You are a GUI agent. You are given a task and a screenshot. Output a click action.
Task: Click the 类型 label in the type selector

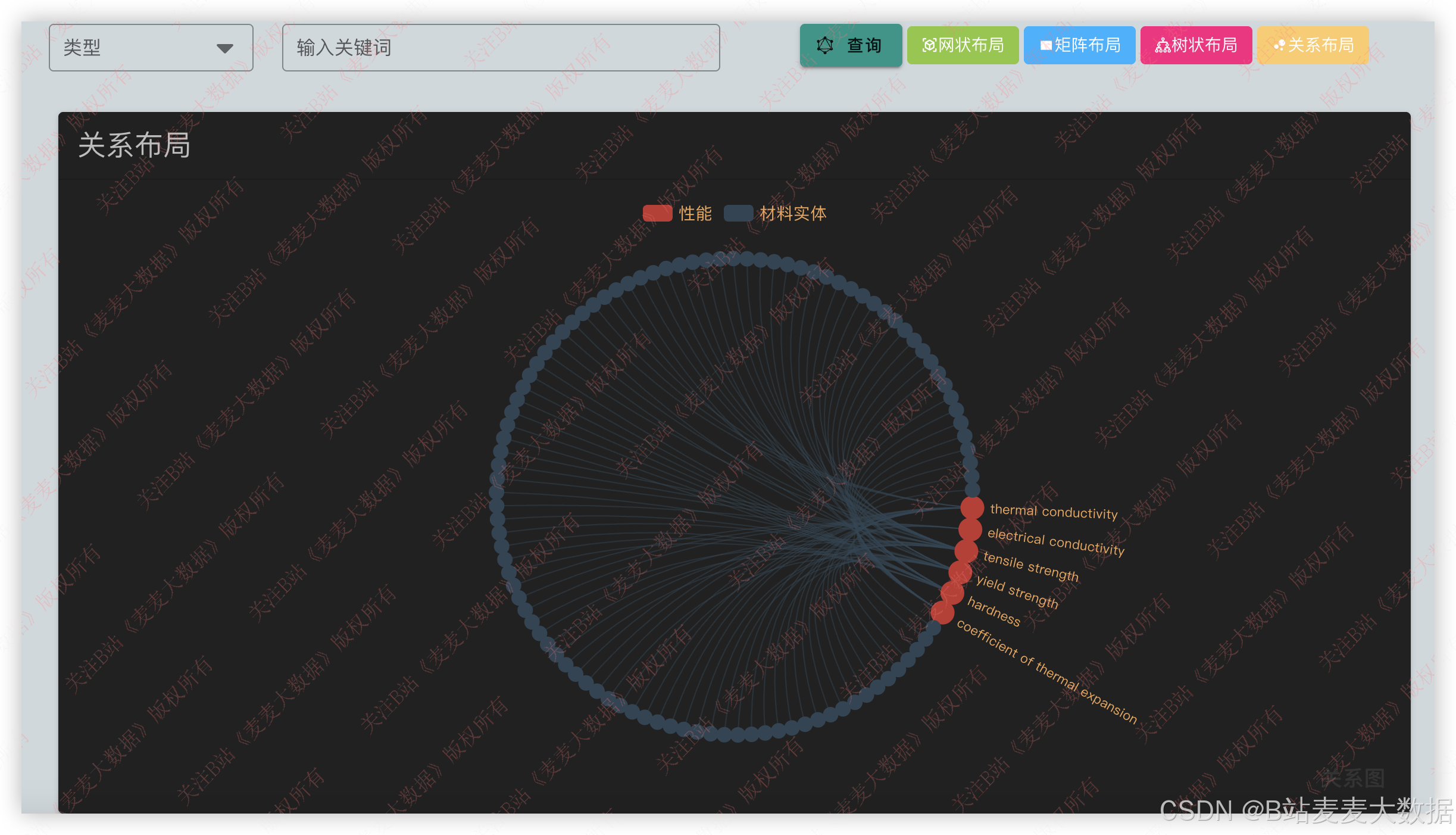click(x=82, y=48)
